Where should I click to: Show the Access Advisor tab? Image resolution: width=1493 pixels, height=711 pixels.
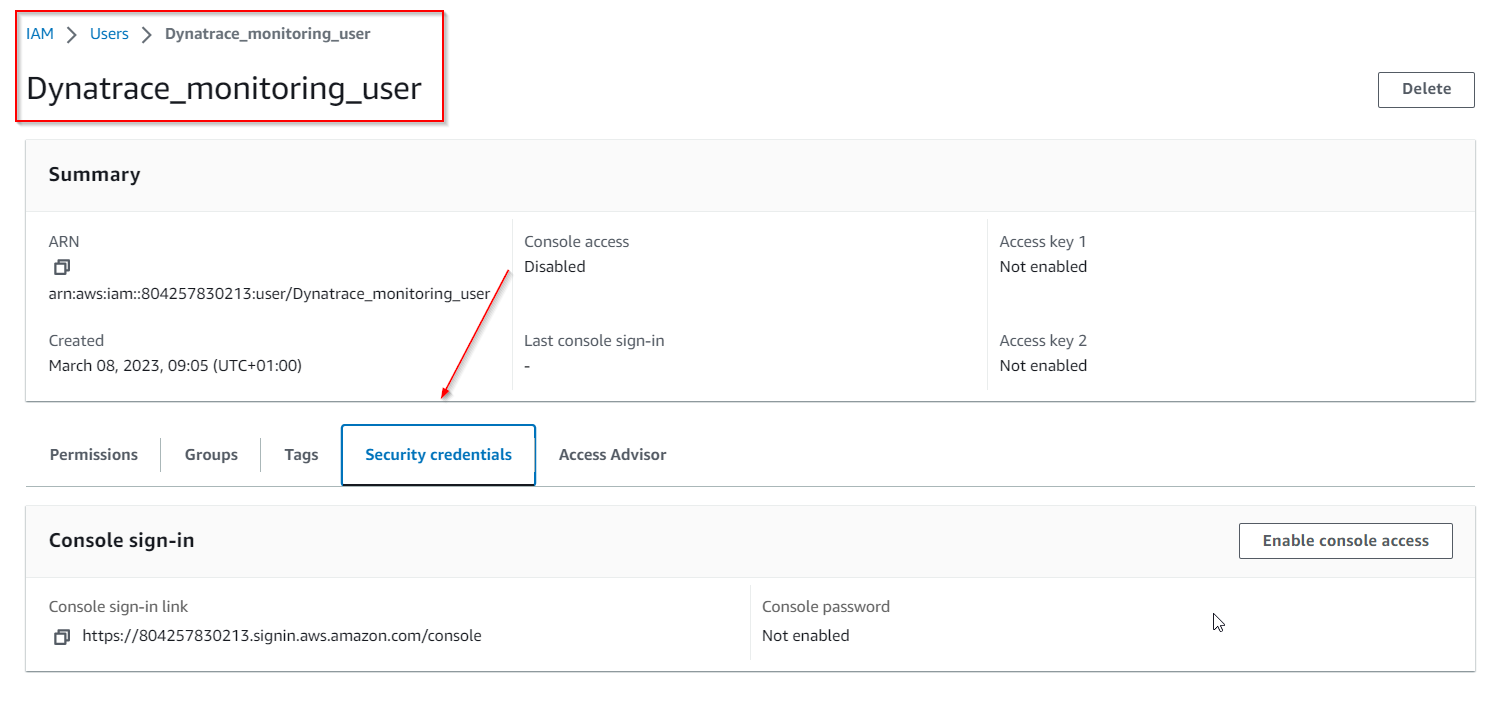[x=612, y=455]
